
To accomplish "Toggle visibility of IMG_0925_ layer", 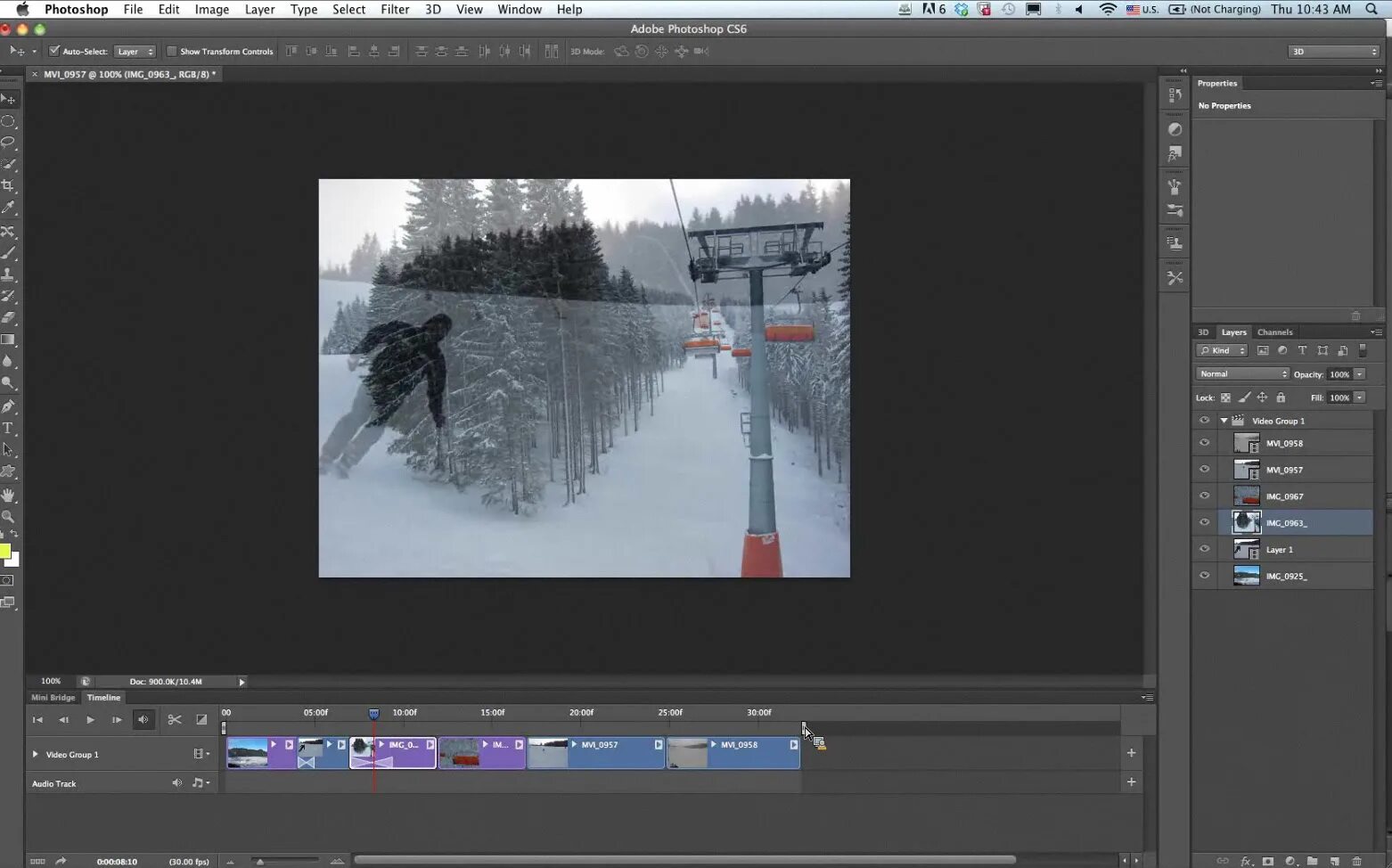I will [1205, 576].
